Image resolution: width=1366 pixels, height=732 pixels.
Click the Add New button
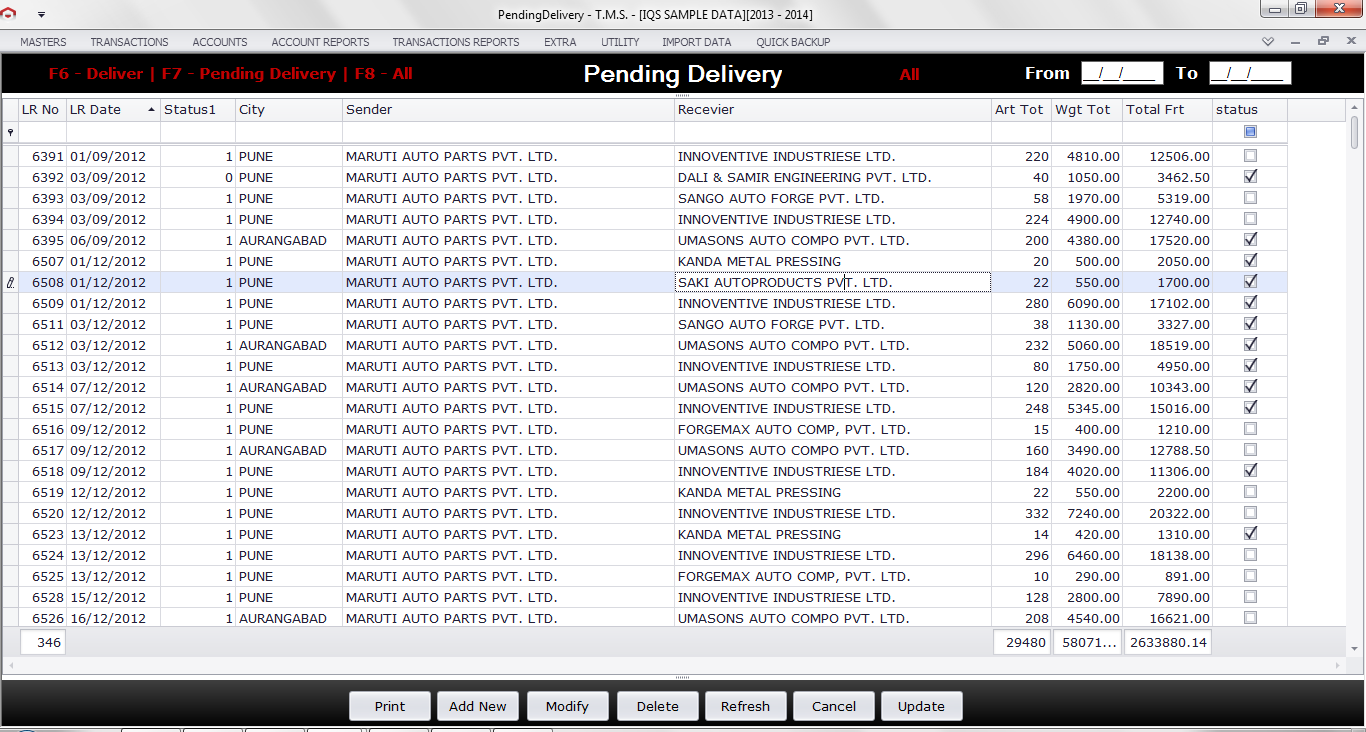478,706
